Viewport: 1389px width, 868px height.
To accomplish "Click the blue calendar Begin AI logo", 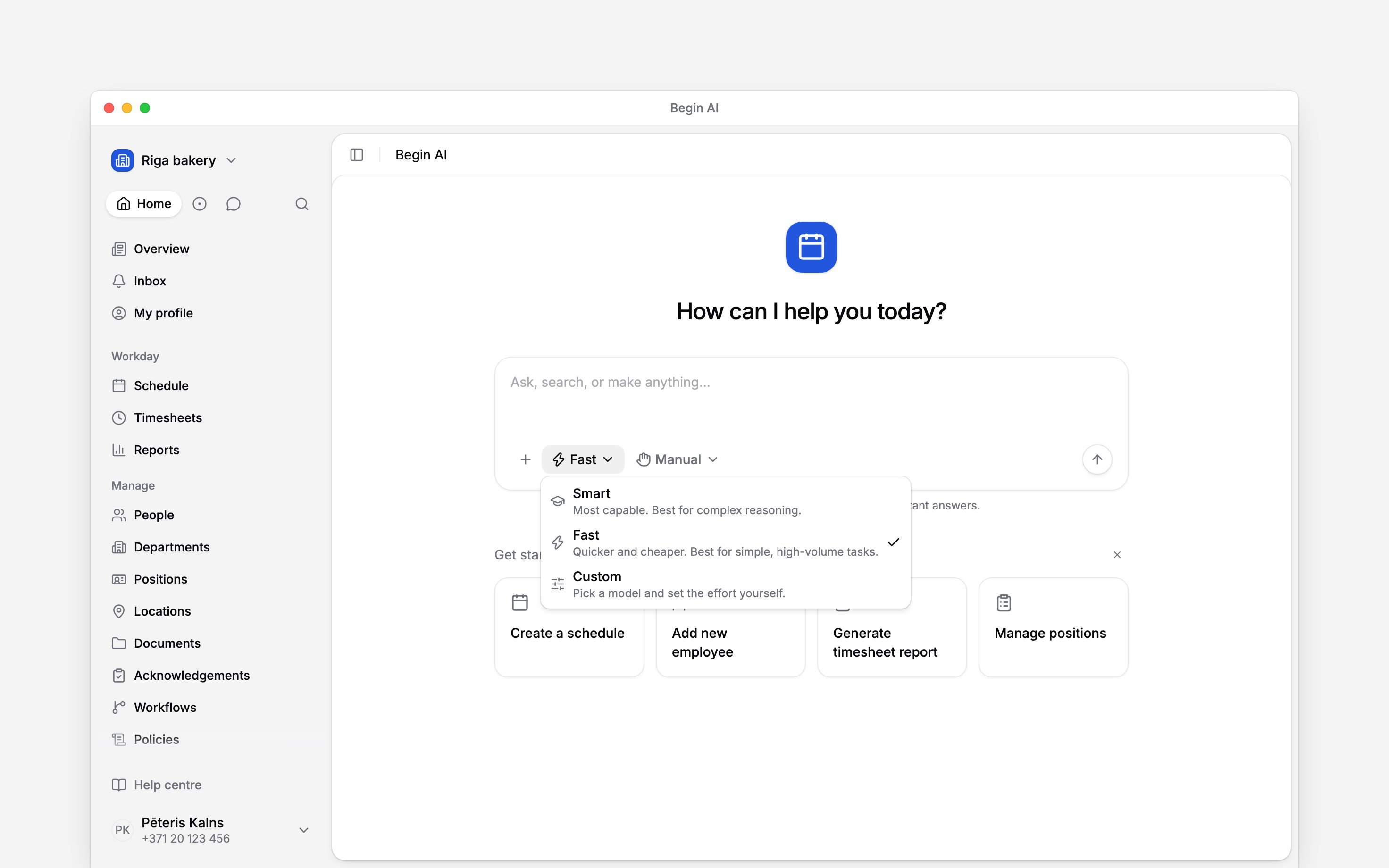I will coord(811,247).
